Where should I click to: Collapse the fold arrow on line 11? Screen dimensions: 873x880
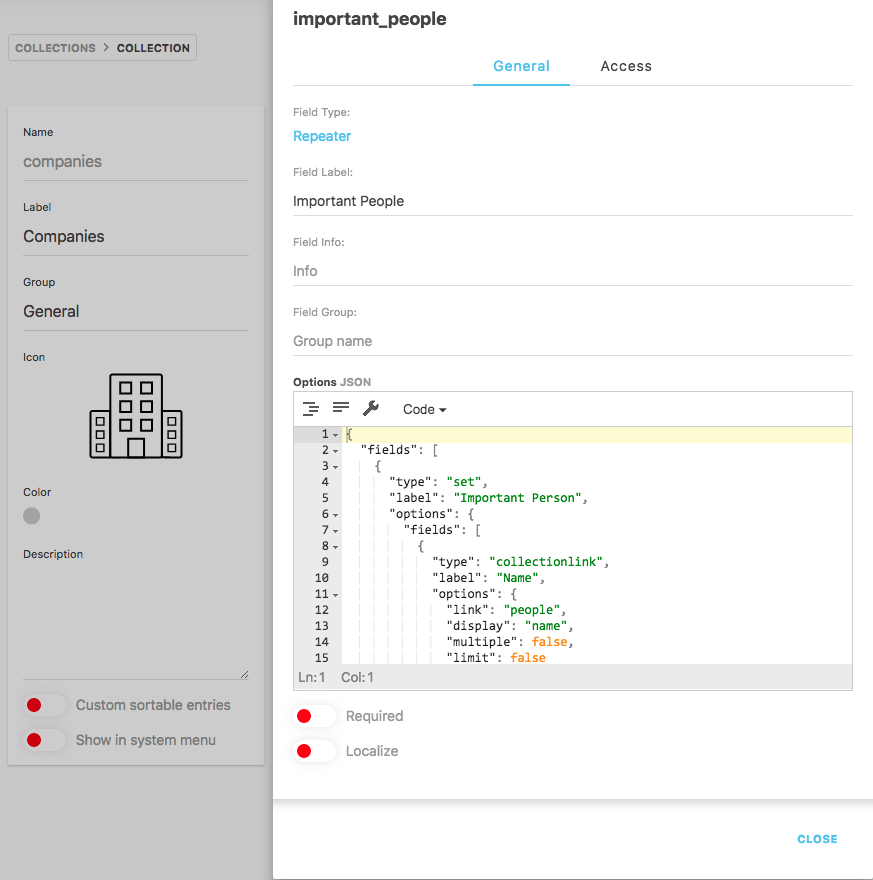click(336, 595)
